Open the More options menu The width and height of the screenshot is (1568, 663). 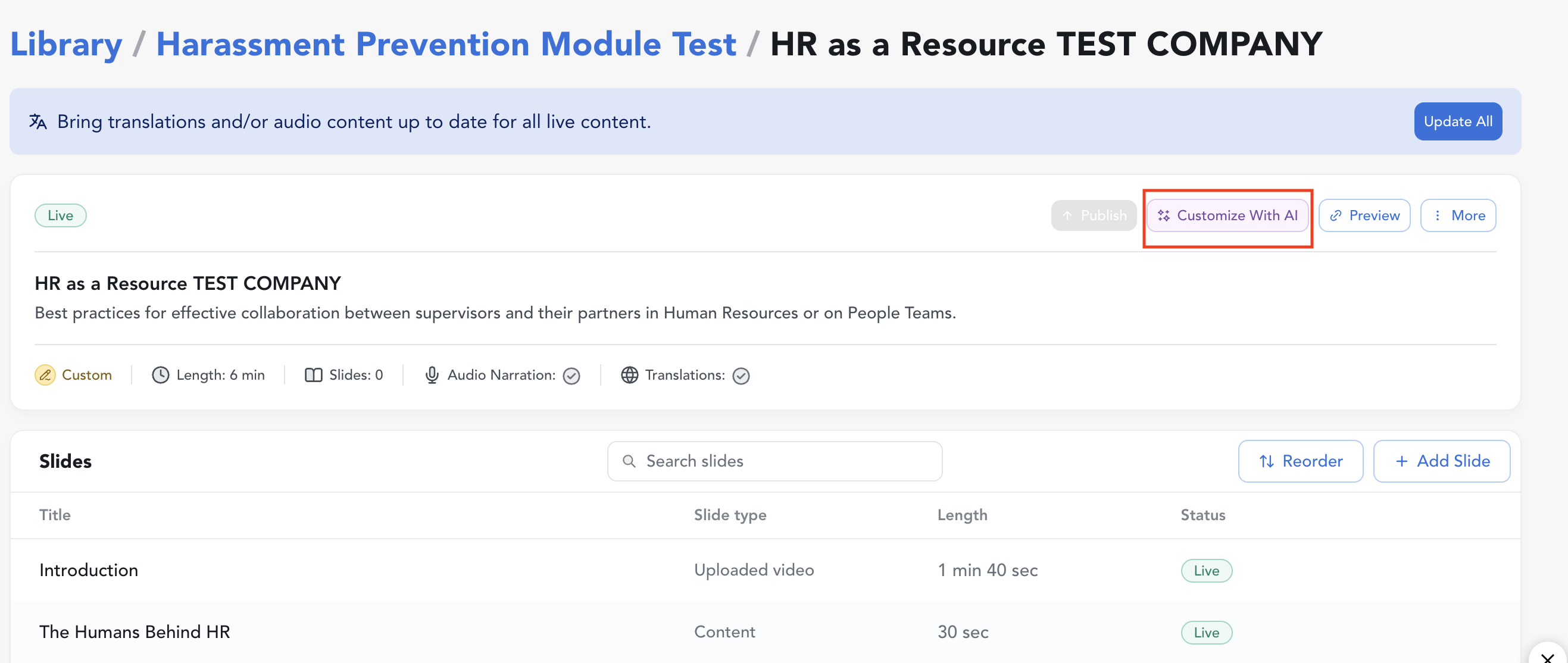click(x=1458, y=215)
